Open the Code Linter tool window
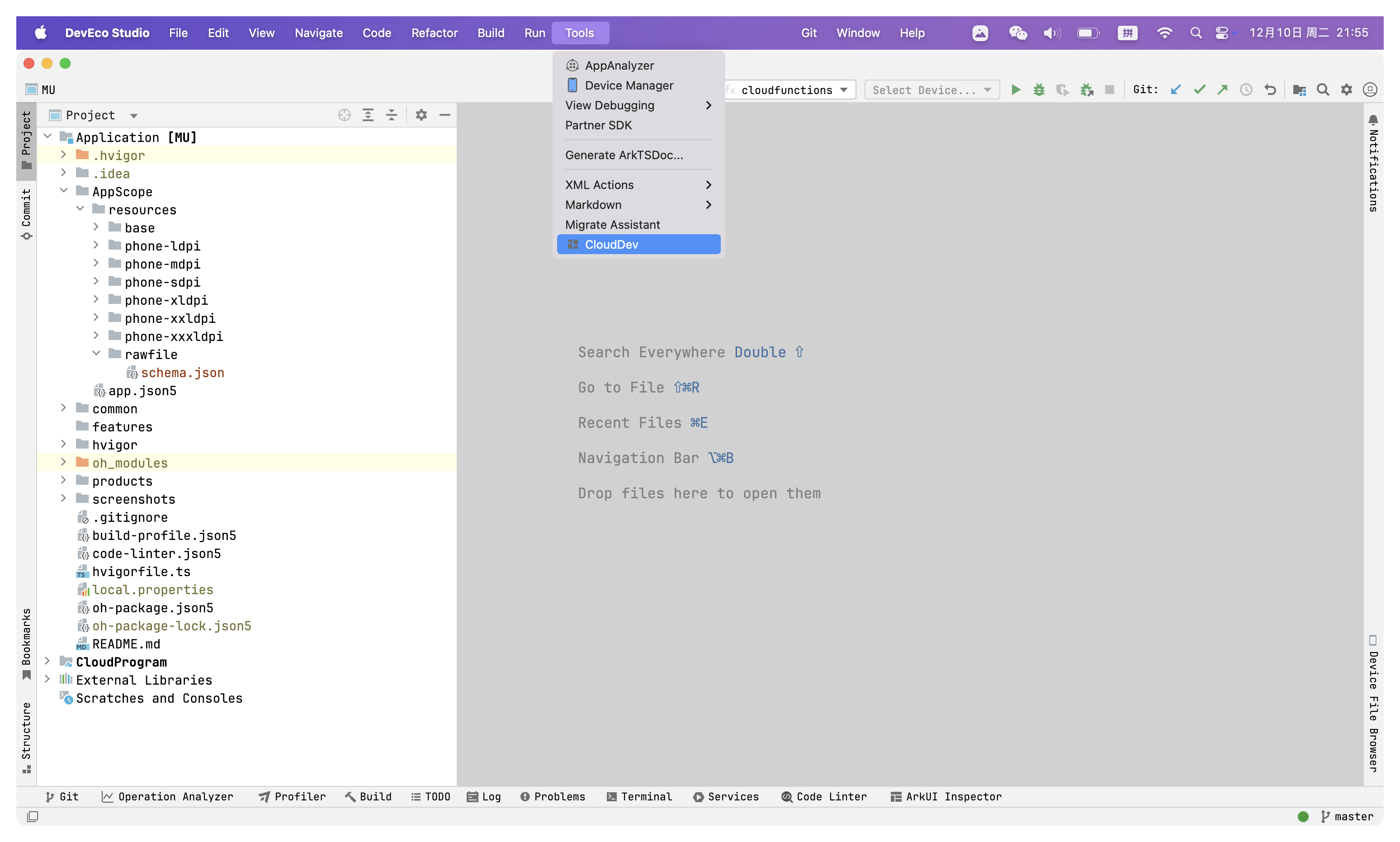The height and width of the screenshot is (842, 1400). (x=823, y=797)
